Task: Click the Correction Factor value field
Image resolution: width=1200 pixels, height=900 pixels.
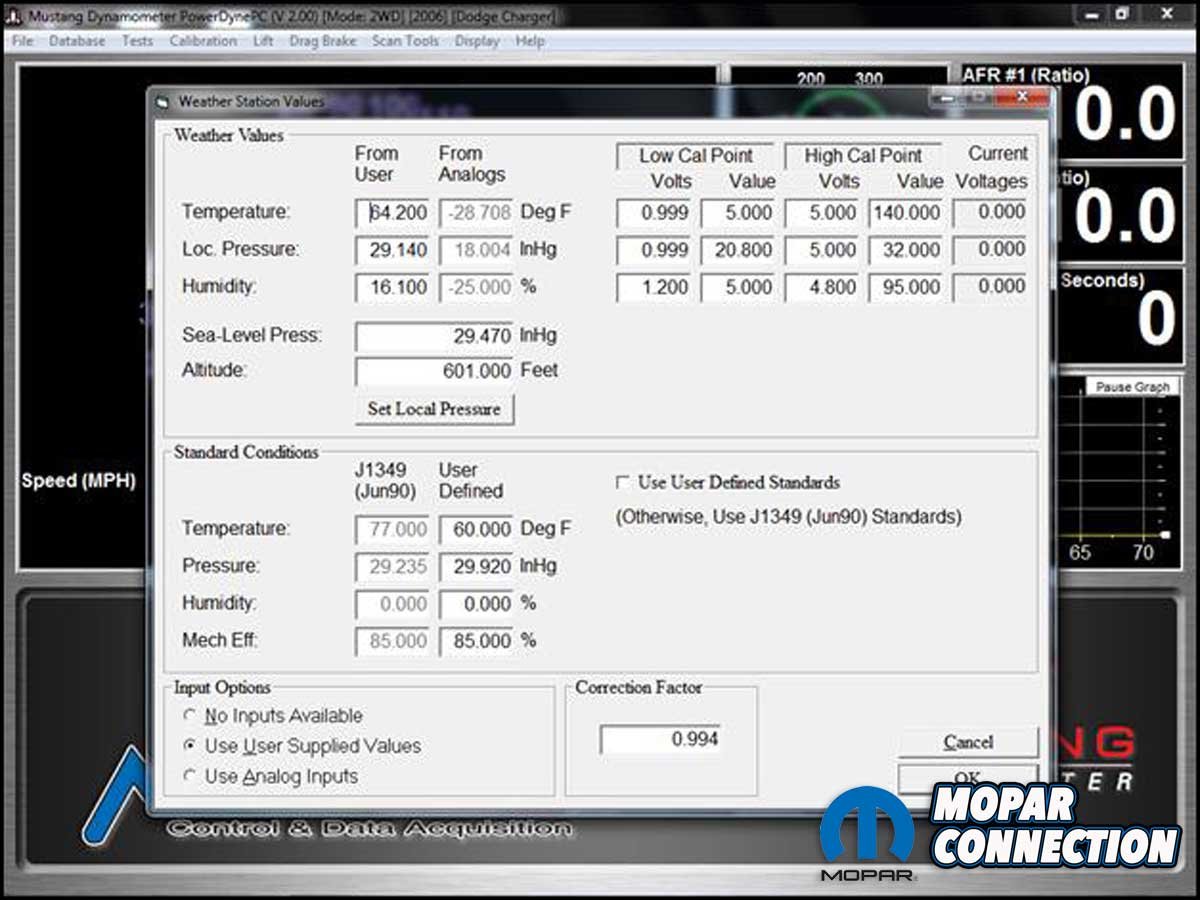Action: point(659,739)
